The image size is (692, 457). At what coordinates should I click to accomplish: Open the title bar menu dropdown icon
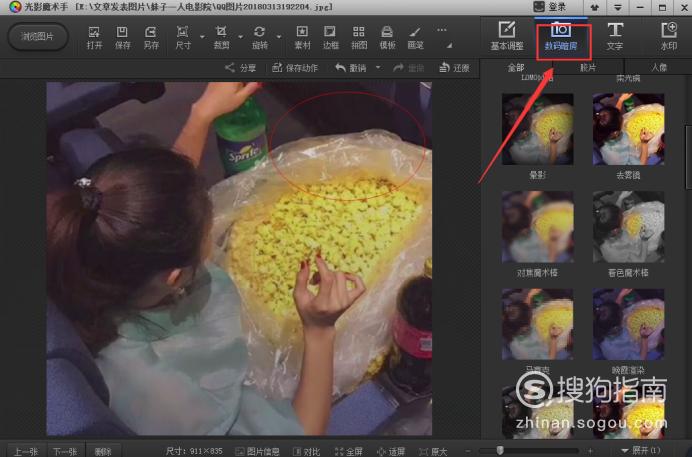(x=617, y=7)
